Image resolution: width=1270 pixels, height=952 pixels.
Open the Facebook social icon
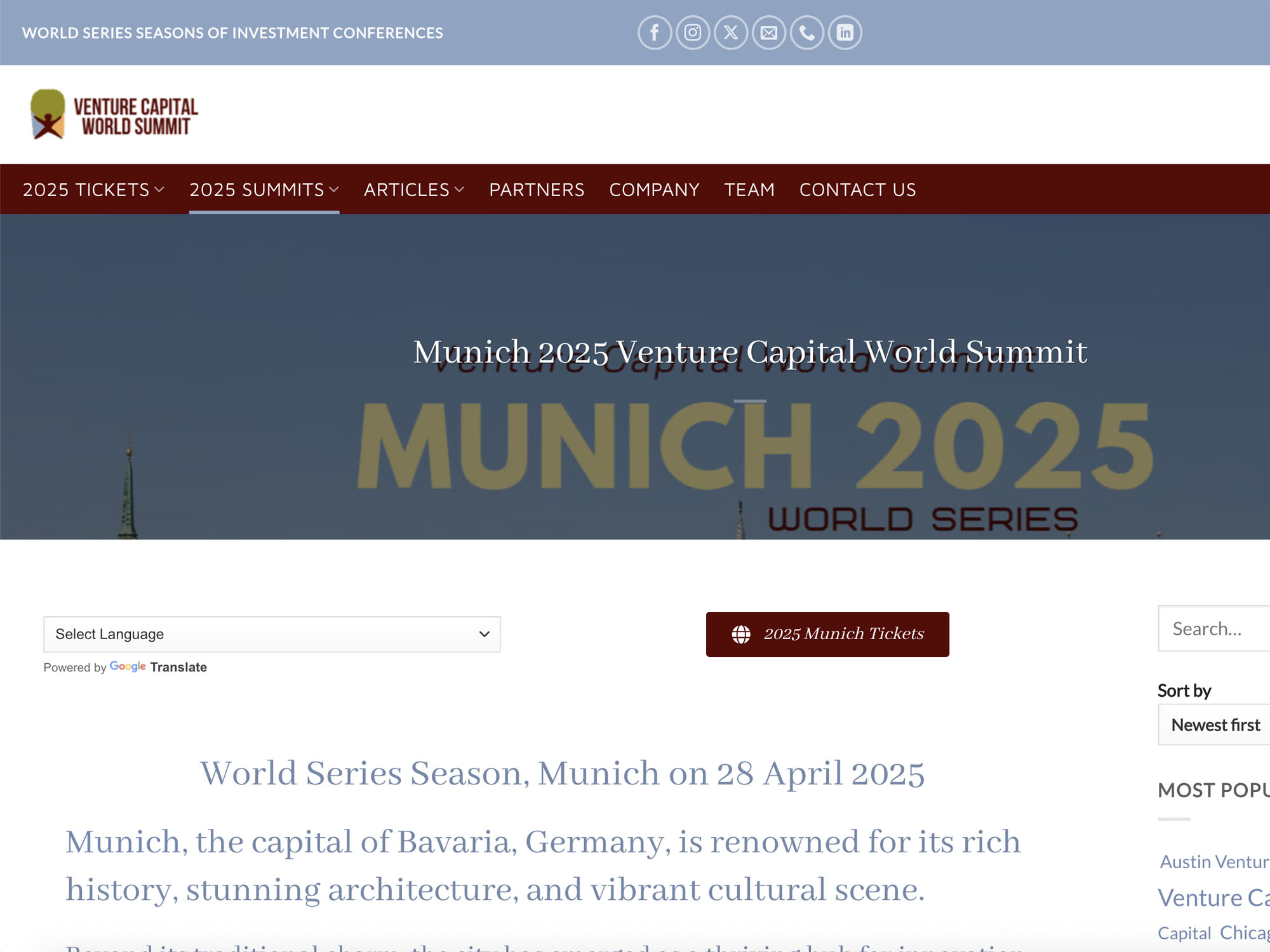[655, 32]
